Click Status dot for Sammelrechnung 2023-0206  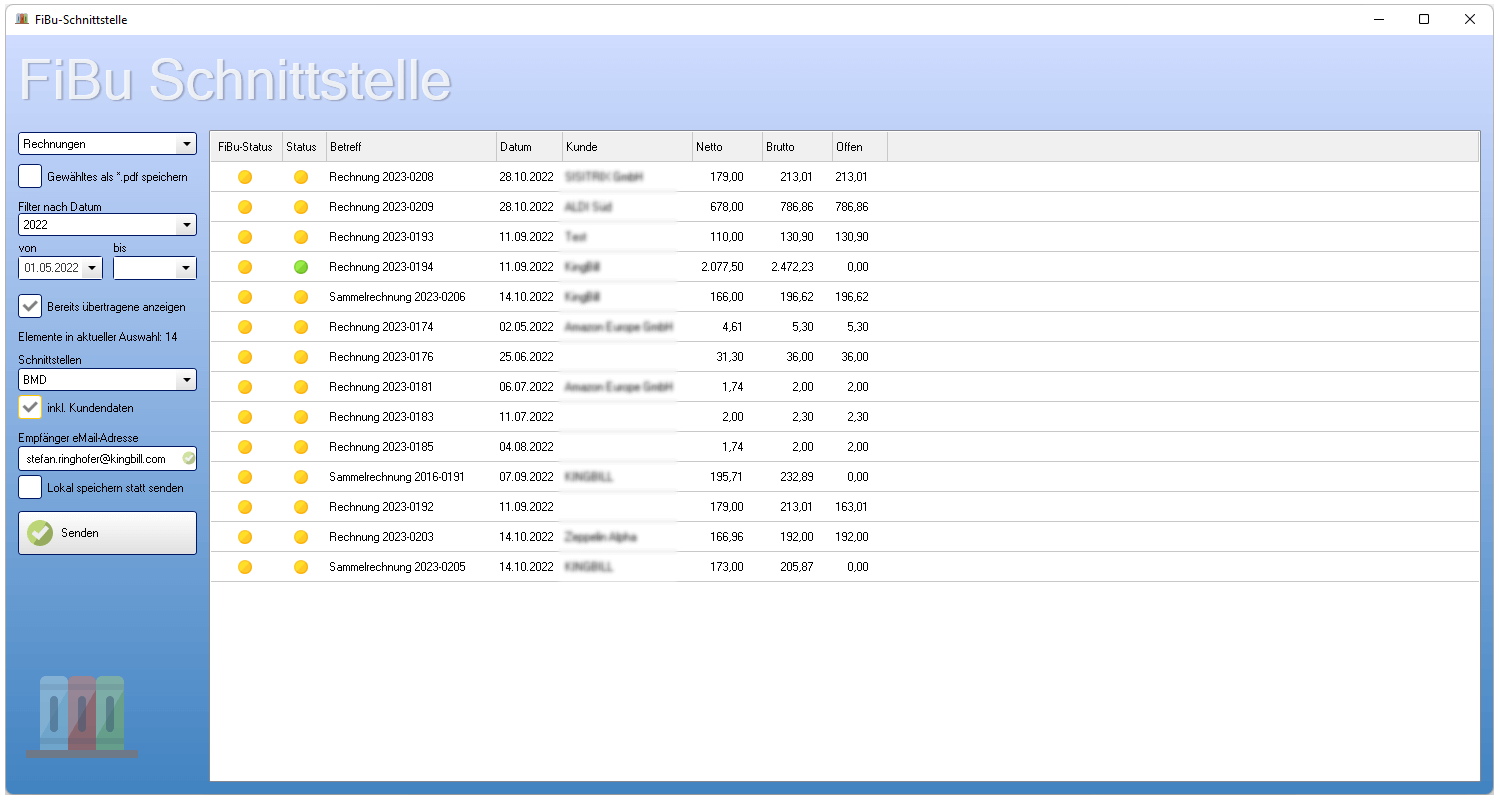tap(301, 297)
